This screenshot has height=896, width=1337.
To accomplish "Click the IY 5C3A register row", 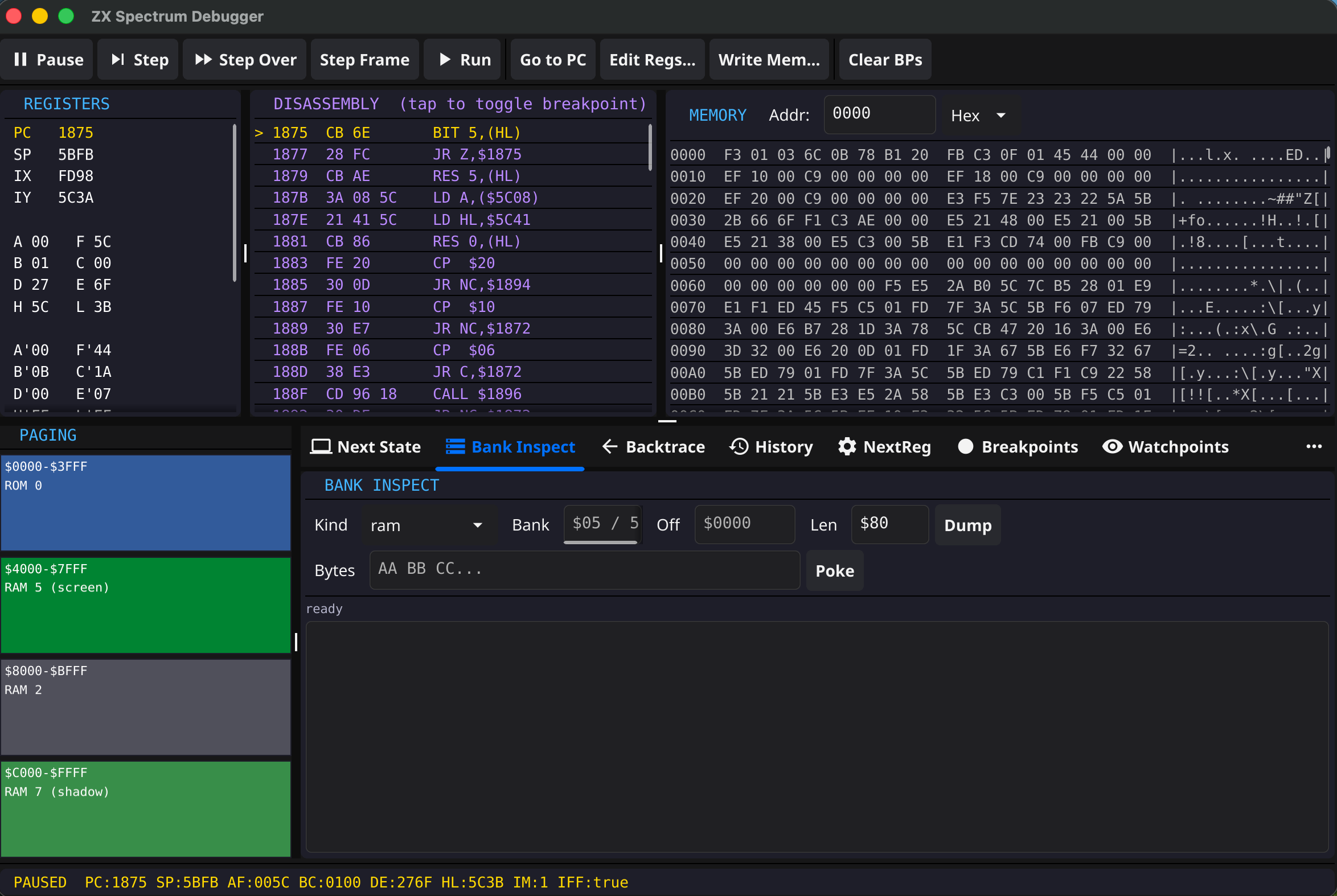I will (119, 198).
